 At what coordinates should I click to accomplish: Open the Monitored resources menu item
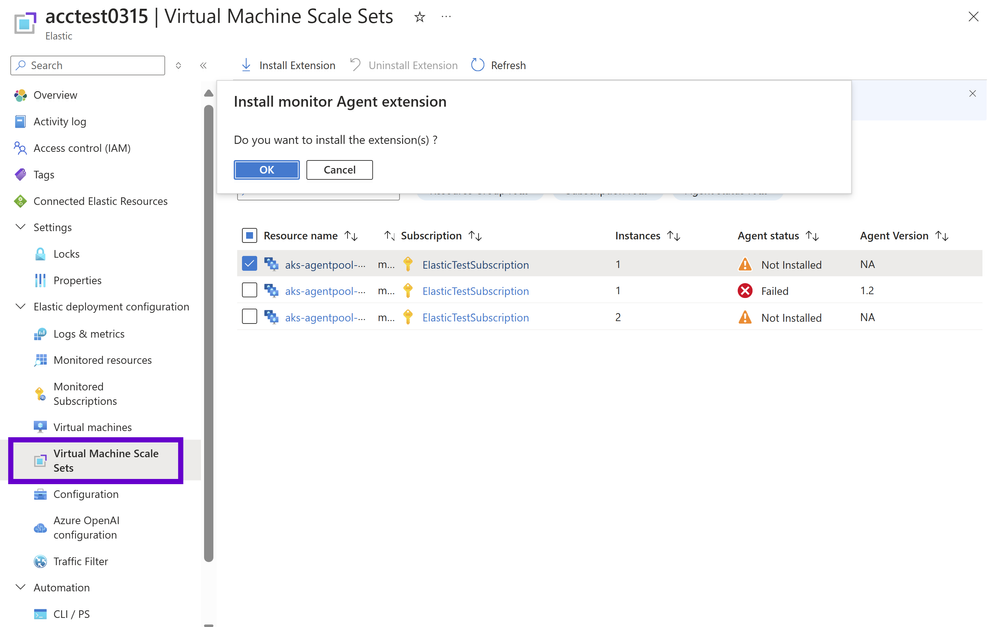tap(102, 360)
